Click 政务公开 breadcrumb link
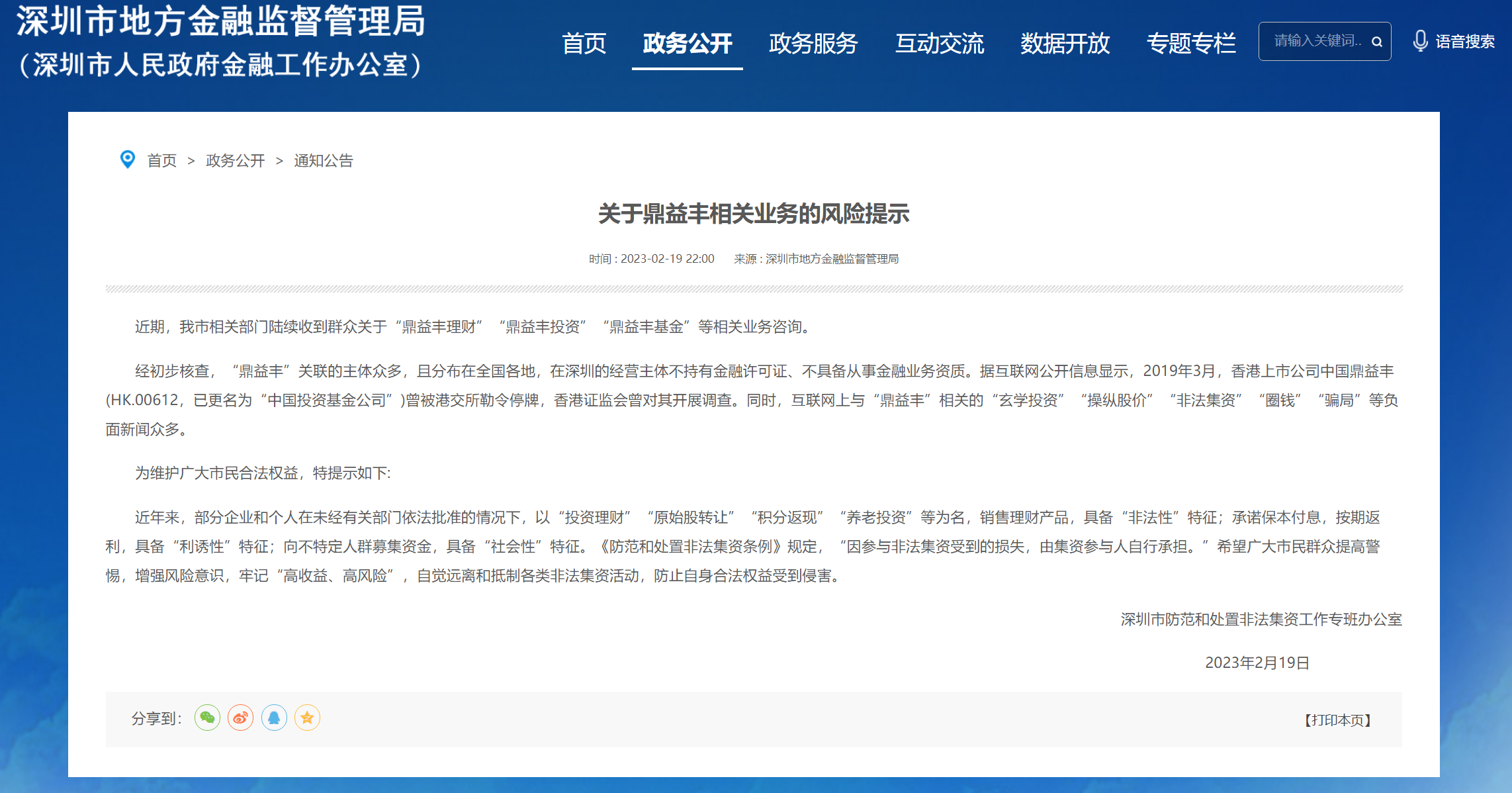Image resolution: width=1512 pixels, height=793 pixels. click(235, 161)
